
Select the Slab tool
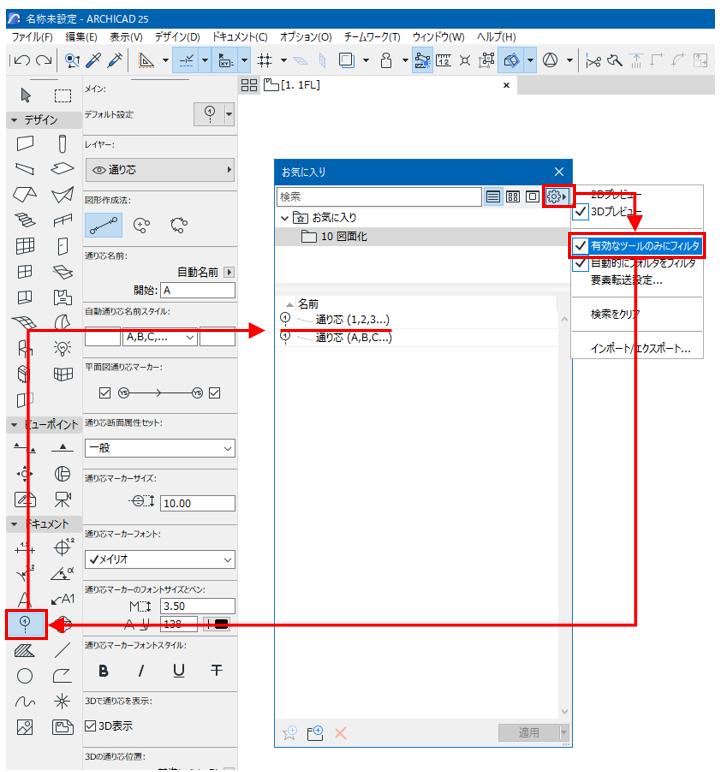coord(62,169)
